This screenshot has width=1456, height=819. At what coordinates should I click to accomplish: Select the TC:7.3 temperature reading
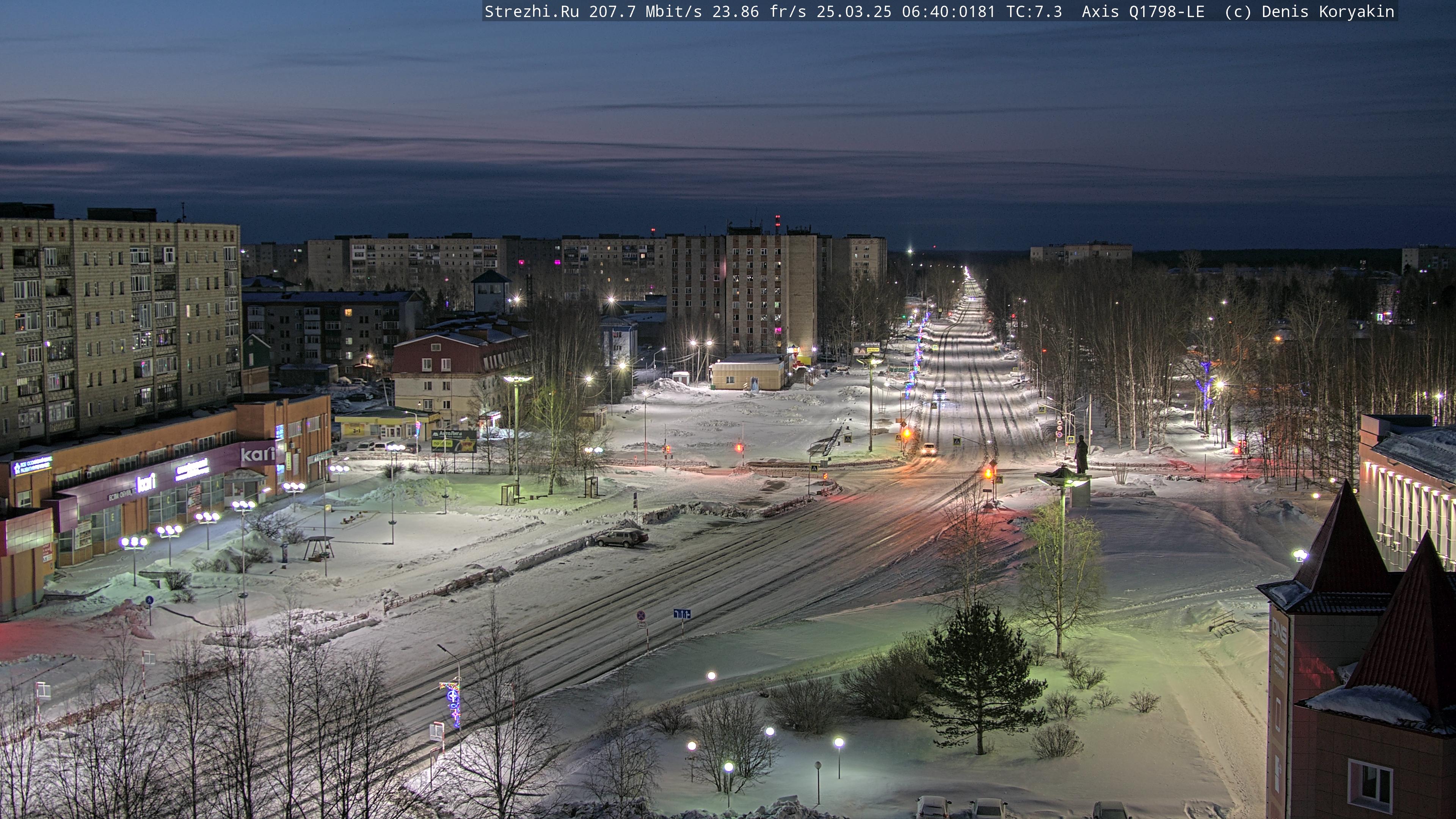click(x=1034, y=11)
